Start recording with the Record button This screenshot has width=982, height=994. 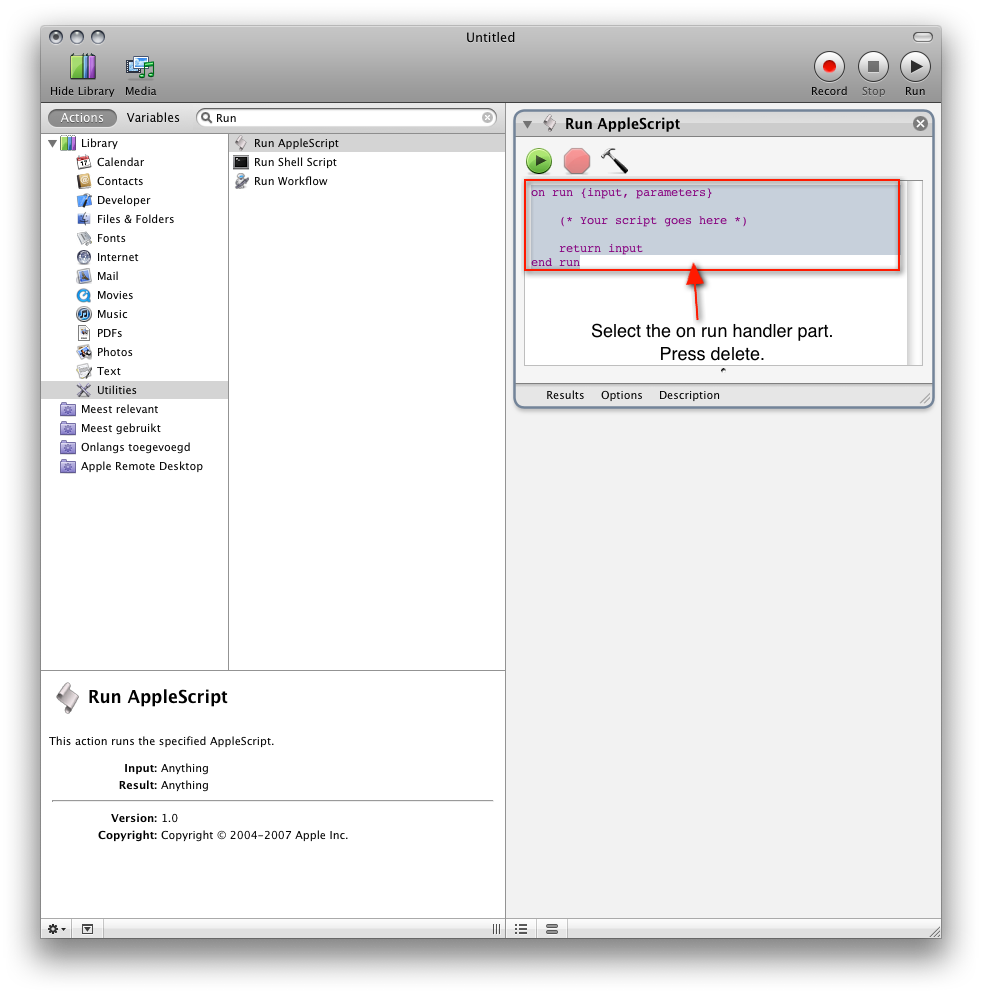pos(829,67)
